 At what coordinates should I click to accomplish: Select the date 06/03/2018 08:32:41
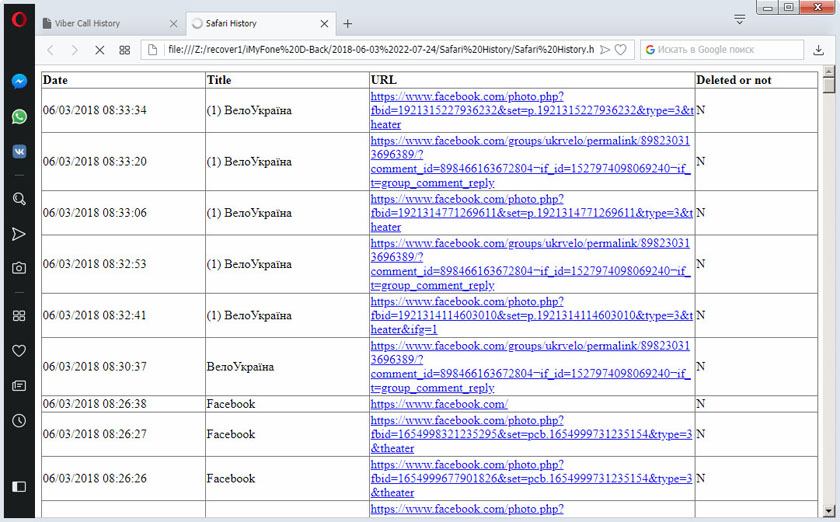(95, 315)
